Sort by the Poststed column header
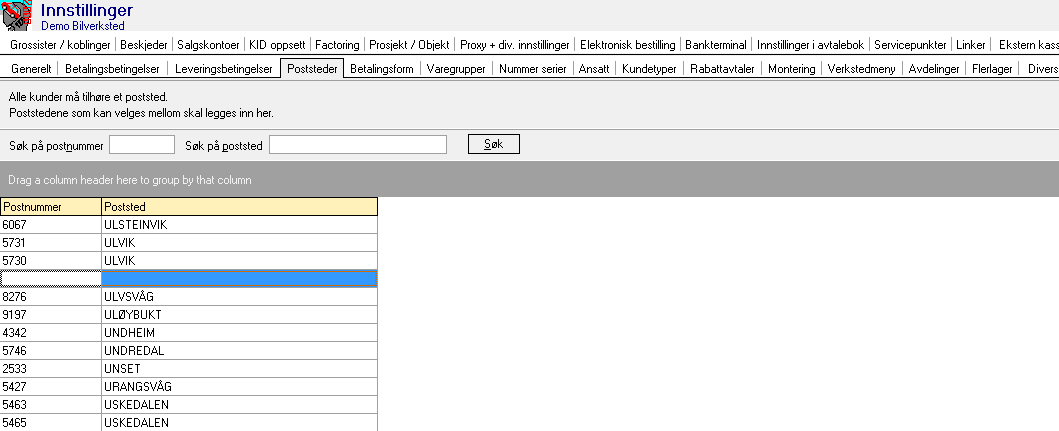 [x=240, y=207]
